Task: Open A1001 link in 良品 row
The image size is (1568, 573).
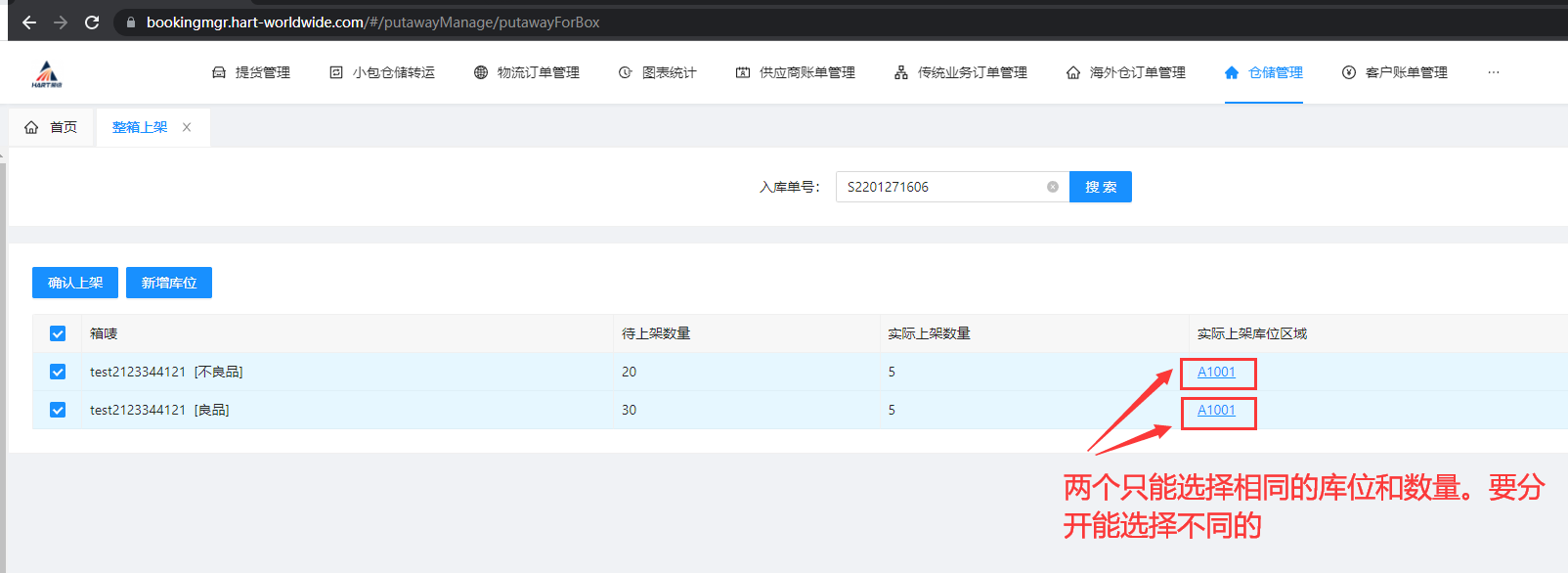Action: (1216, 410)
